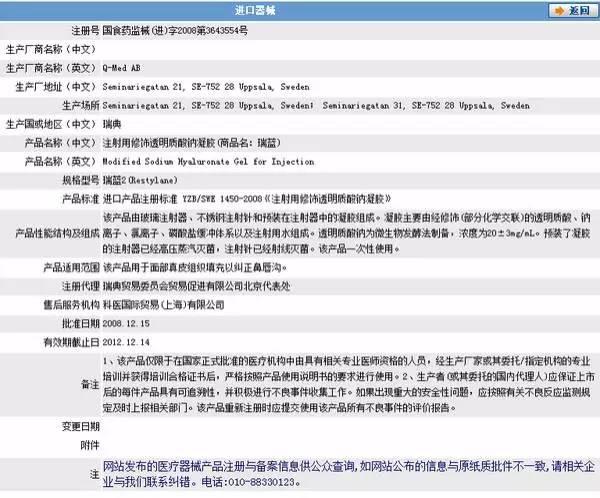Click the 有效期截止日 label
Screen dimensions: 600x498
click(72, 342)
